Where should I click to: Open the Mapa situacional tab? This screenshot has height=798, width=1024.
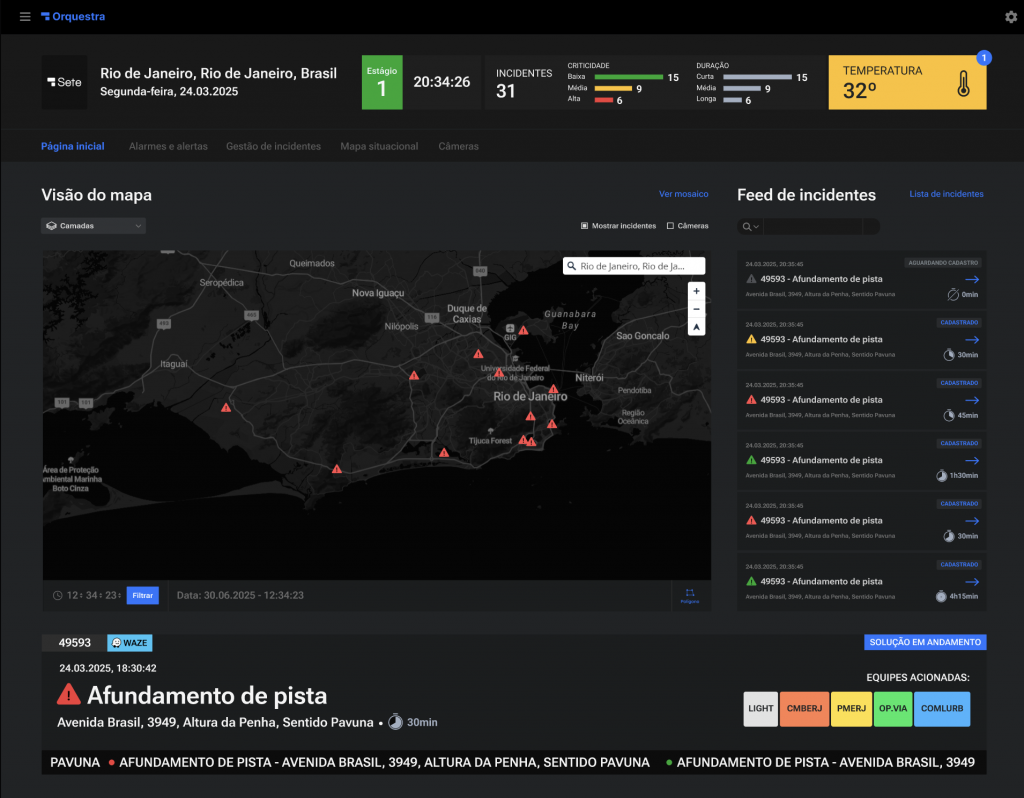[x=379, y=146]
